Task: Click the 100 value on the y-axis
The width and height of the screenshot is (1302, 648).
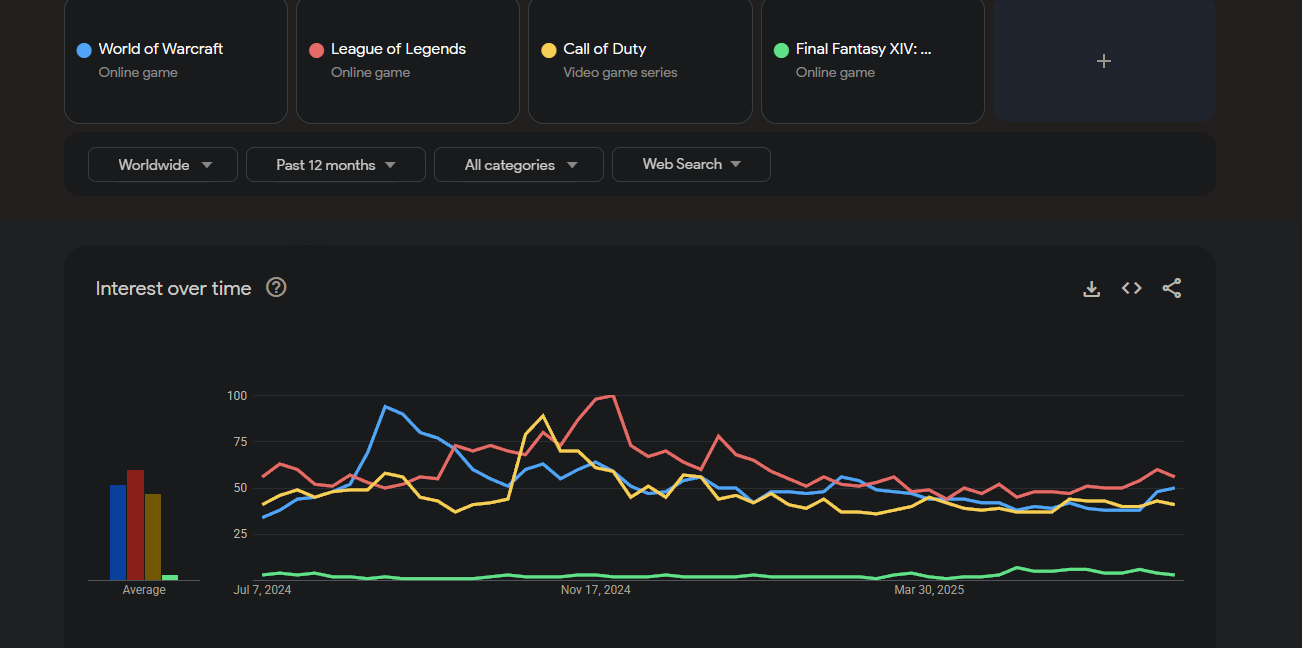Action: coord(236,396)
